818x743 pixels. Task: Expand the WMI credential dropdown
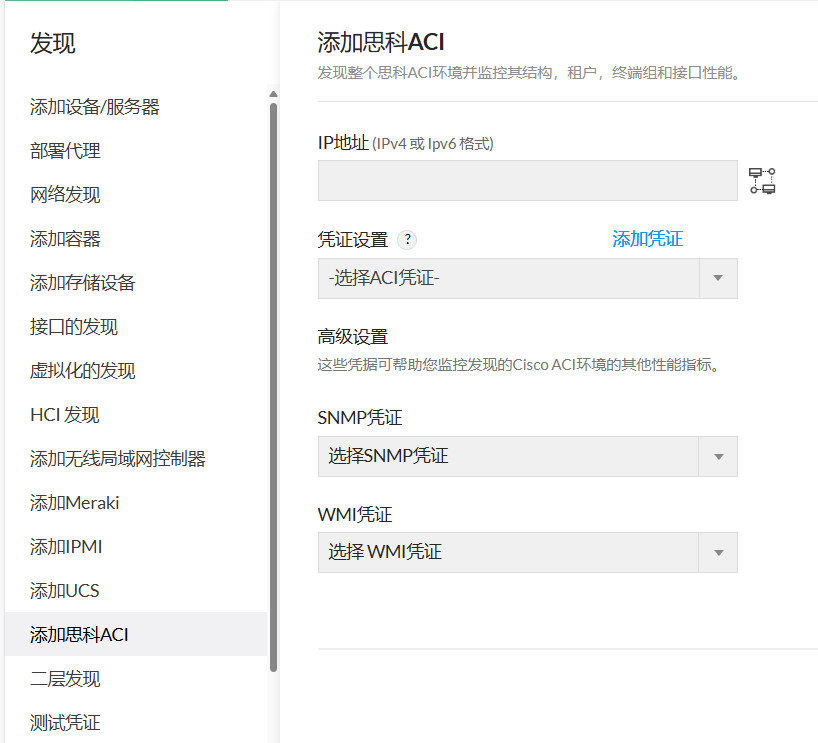tap(718, 553)
